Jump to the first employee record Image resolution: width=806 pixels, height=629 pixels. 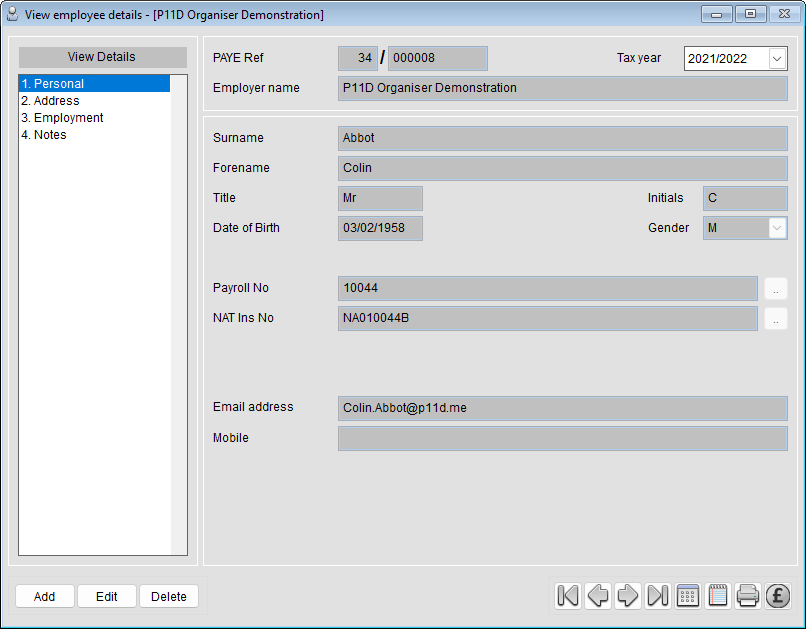[x=567, y=595]
